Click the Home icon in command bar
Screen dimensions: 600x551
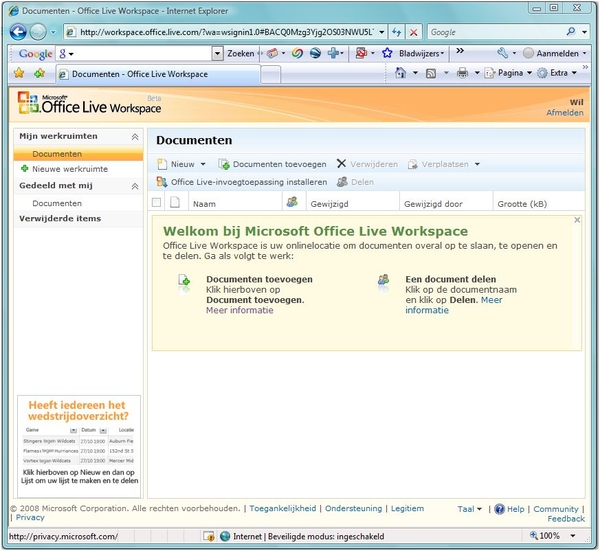(x=400, y=72)
